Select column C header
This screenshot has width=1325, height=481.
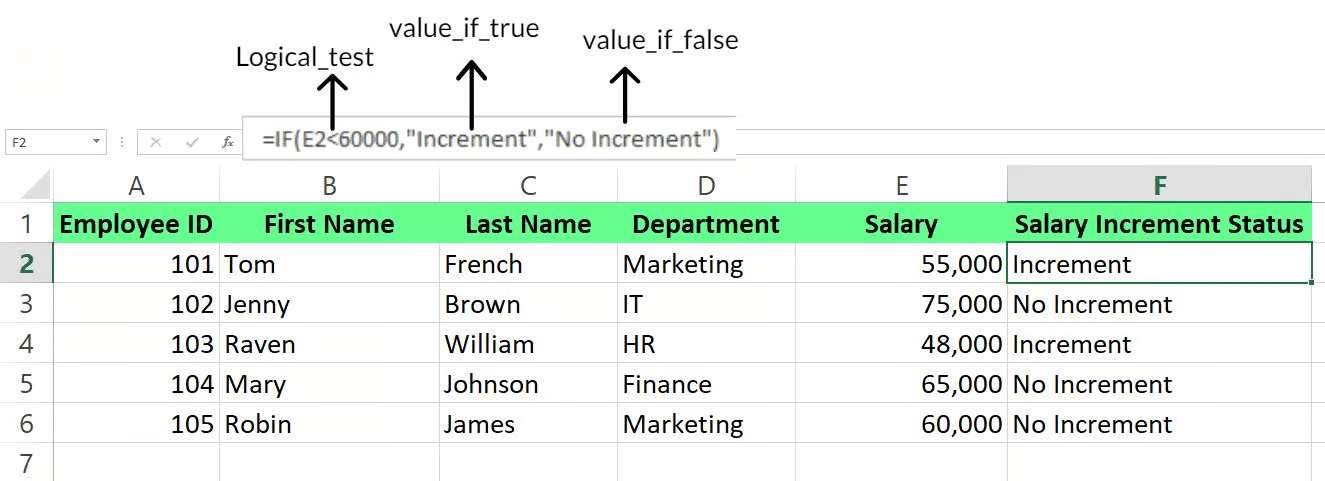point(528,185)
